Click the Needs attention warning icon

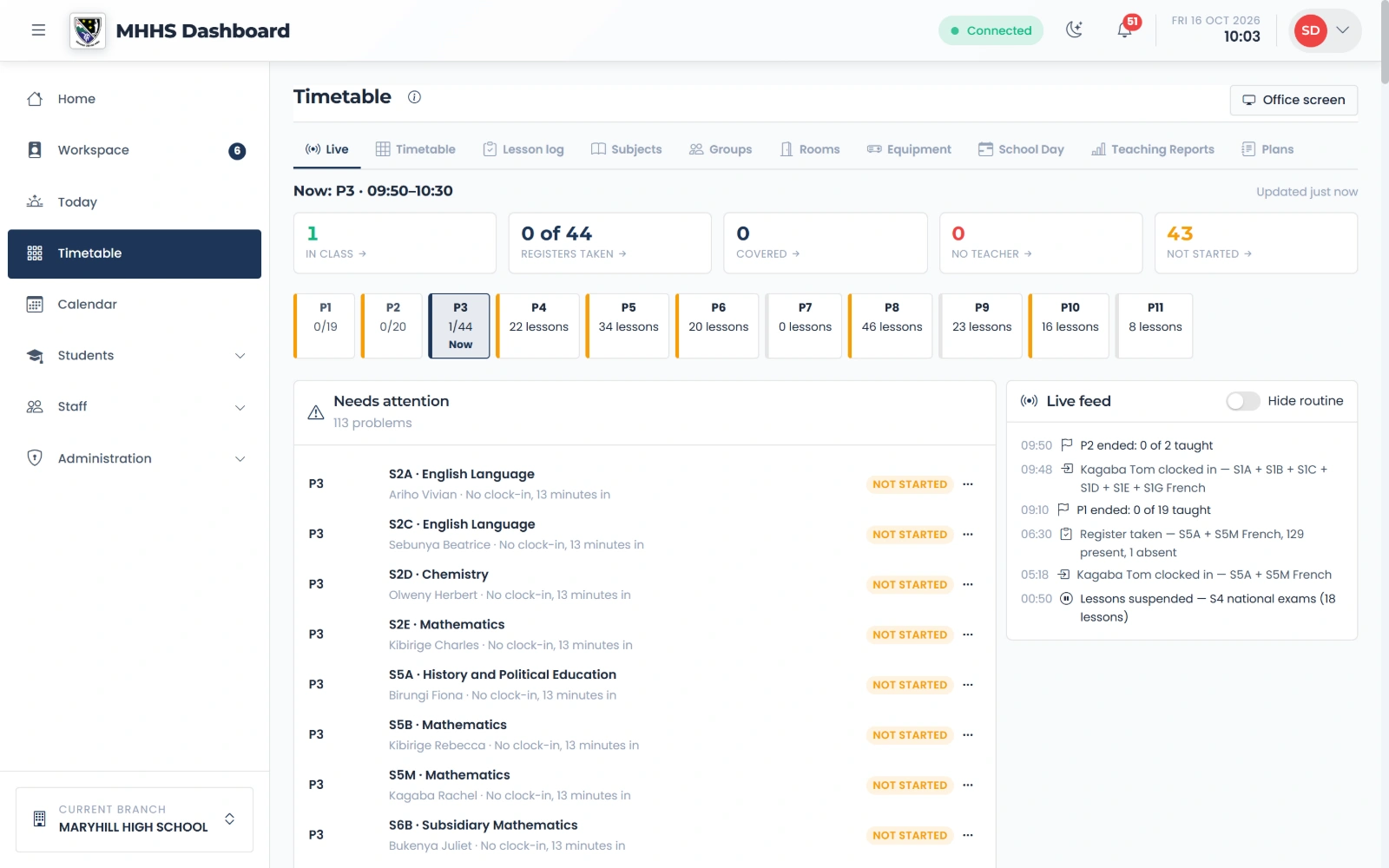(x=316, y=413)
